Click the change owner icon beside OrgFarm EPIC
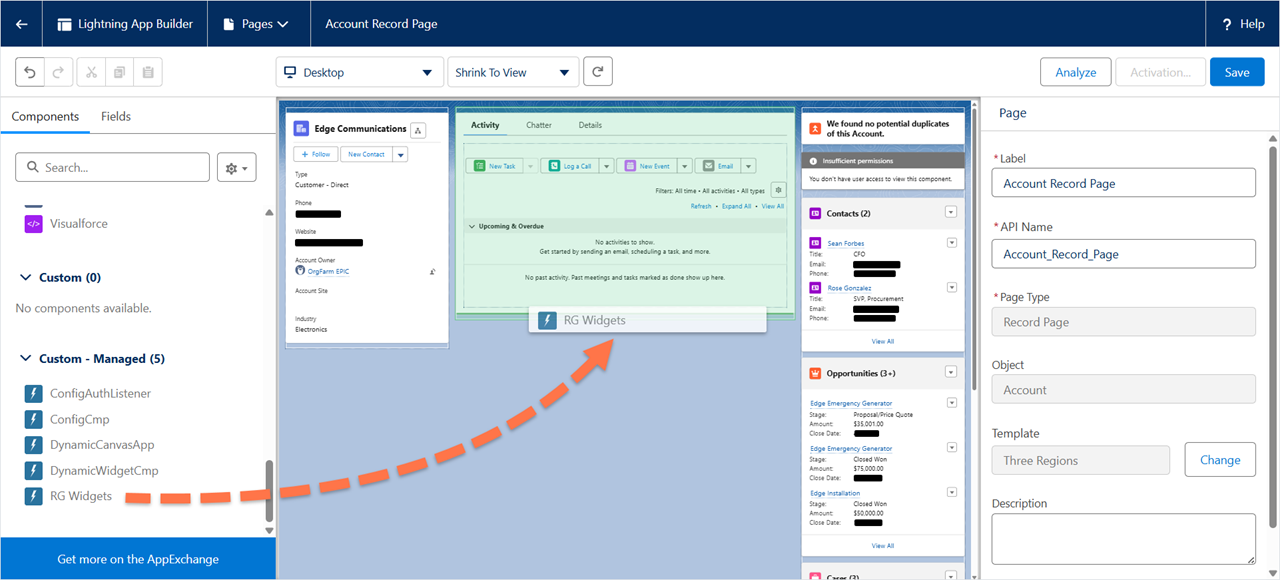The height and width of the screenshot is (580, 1280). point(433,271)
